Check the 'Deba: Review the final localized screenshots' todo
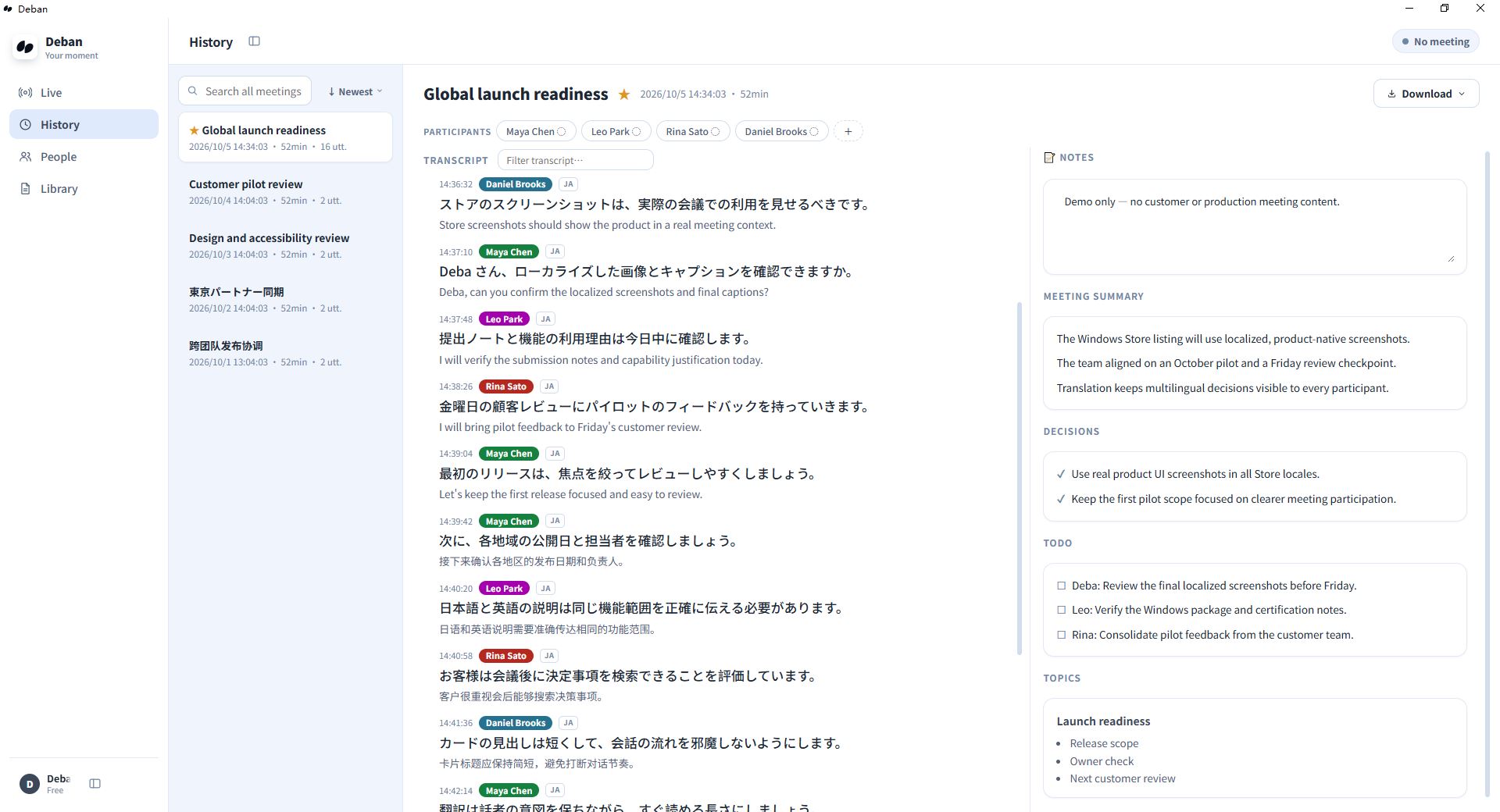Screen dimensions: 1500x812 coord(1061,586)
